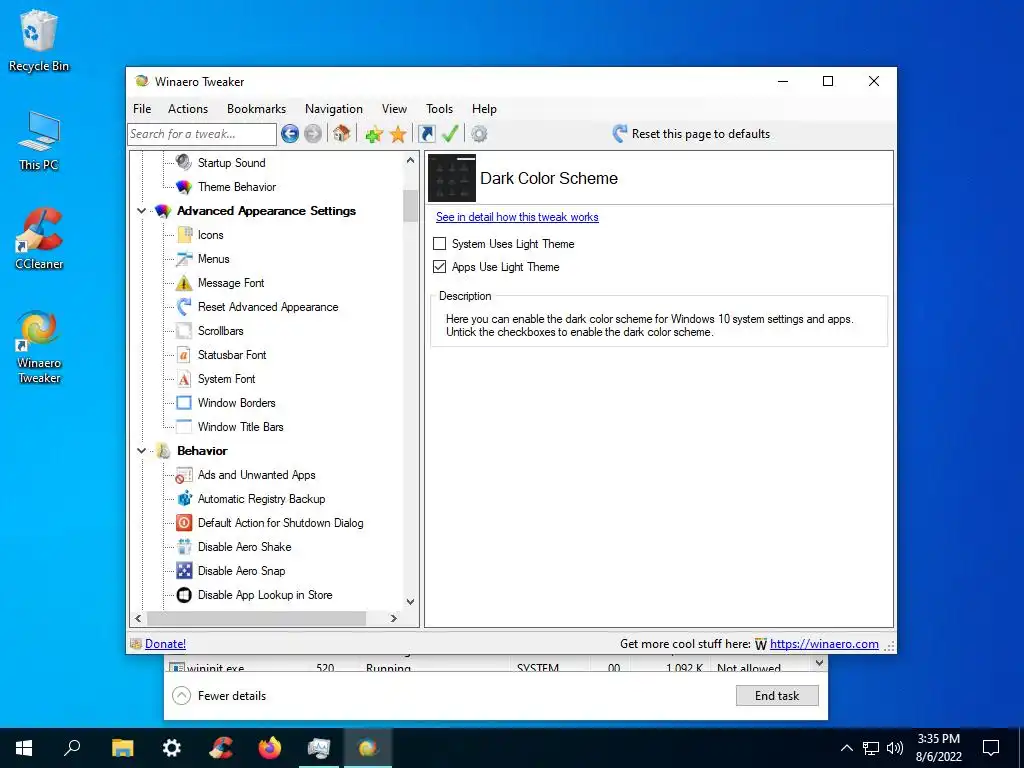The height and width of the screenshot is (768, 1024).
Task: Click the Disable App Lookup in Store icon
Action: point(184,595)
